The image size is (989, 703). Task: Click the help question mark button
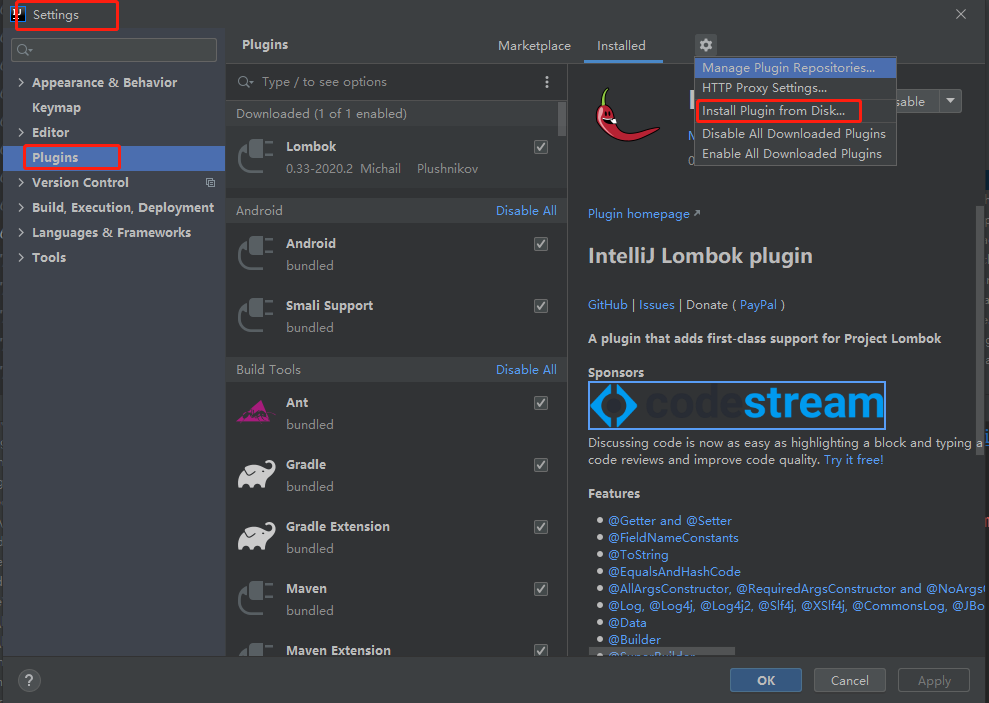(29, 680)
